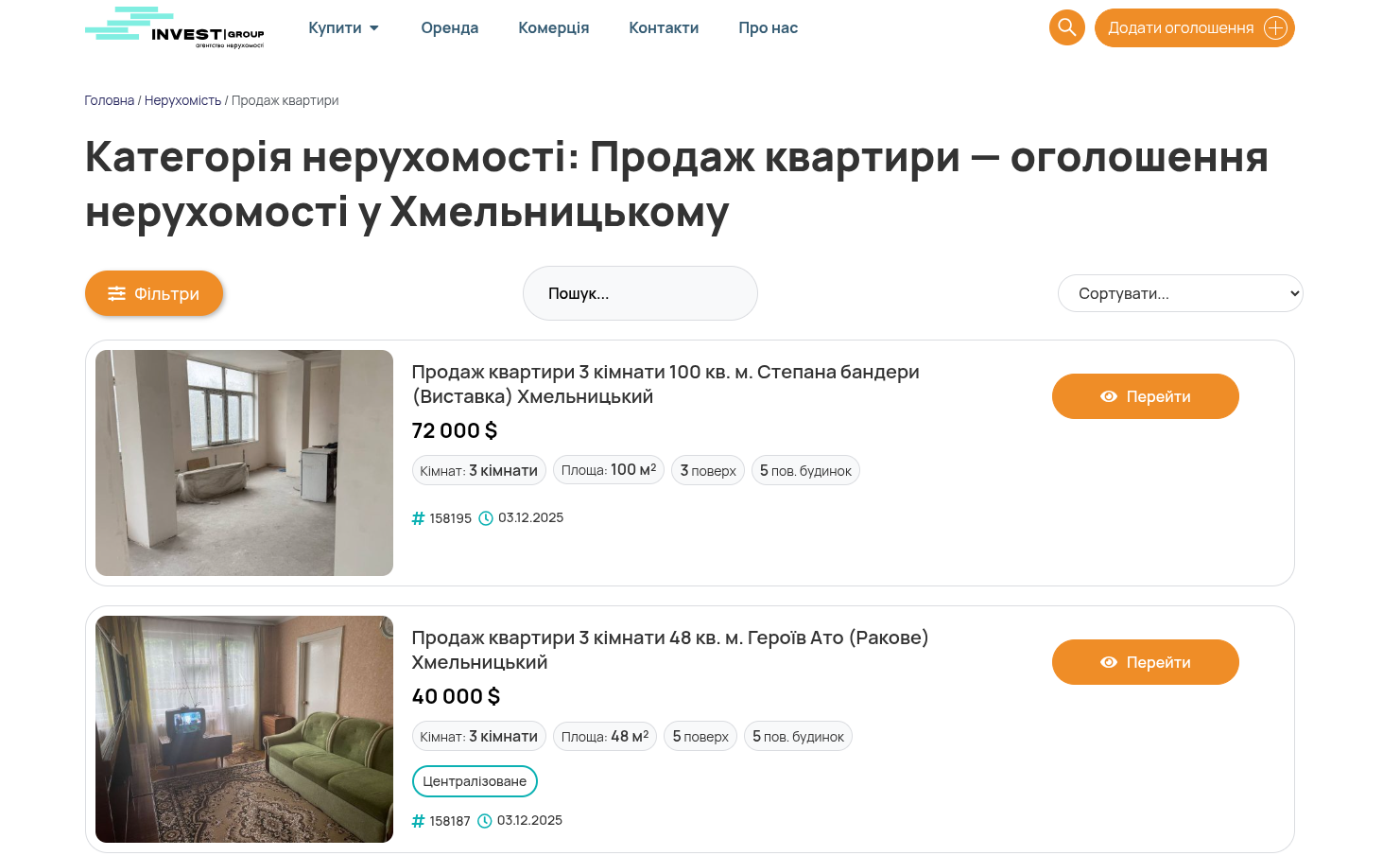Go to the Комерція section
The height and width of the screenshot is (856, 1400).
(x=553, y=27)
